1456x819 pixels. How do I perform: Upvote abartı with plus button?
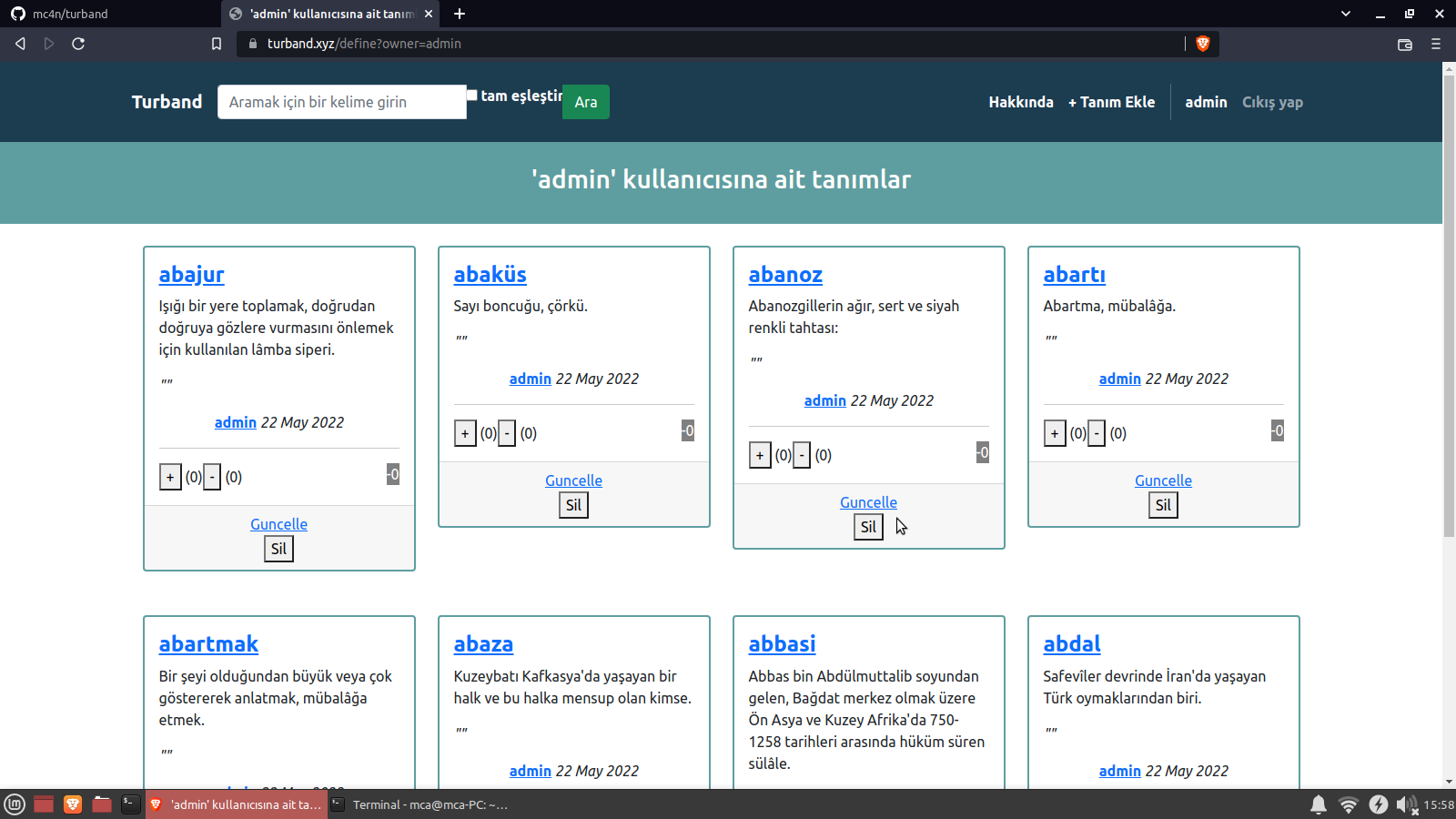(x=1055, y=433)
